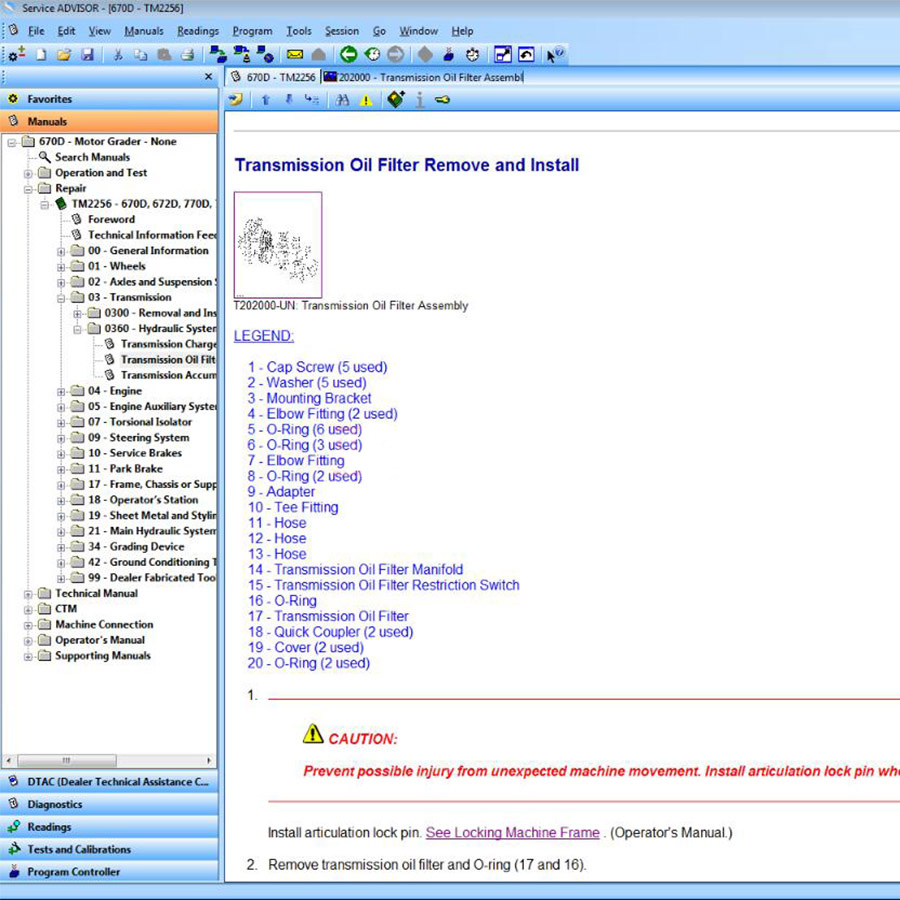
Task: Click the information icon in the document toolbar
Action: click(x=419, y=100)
